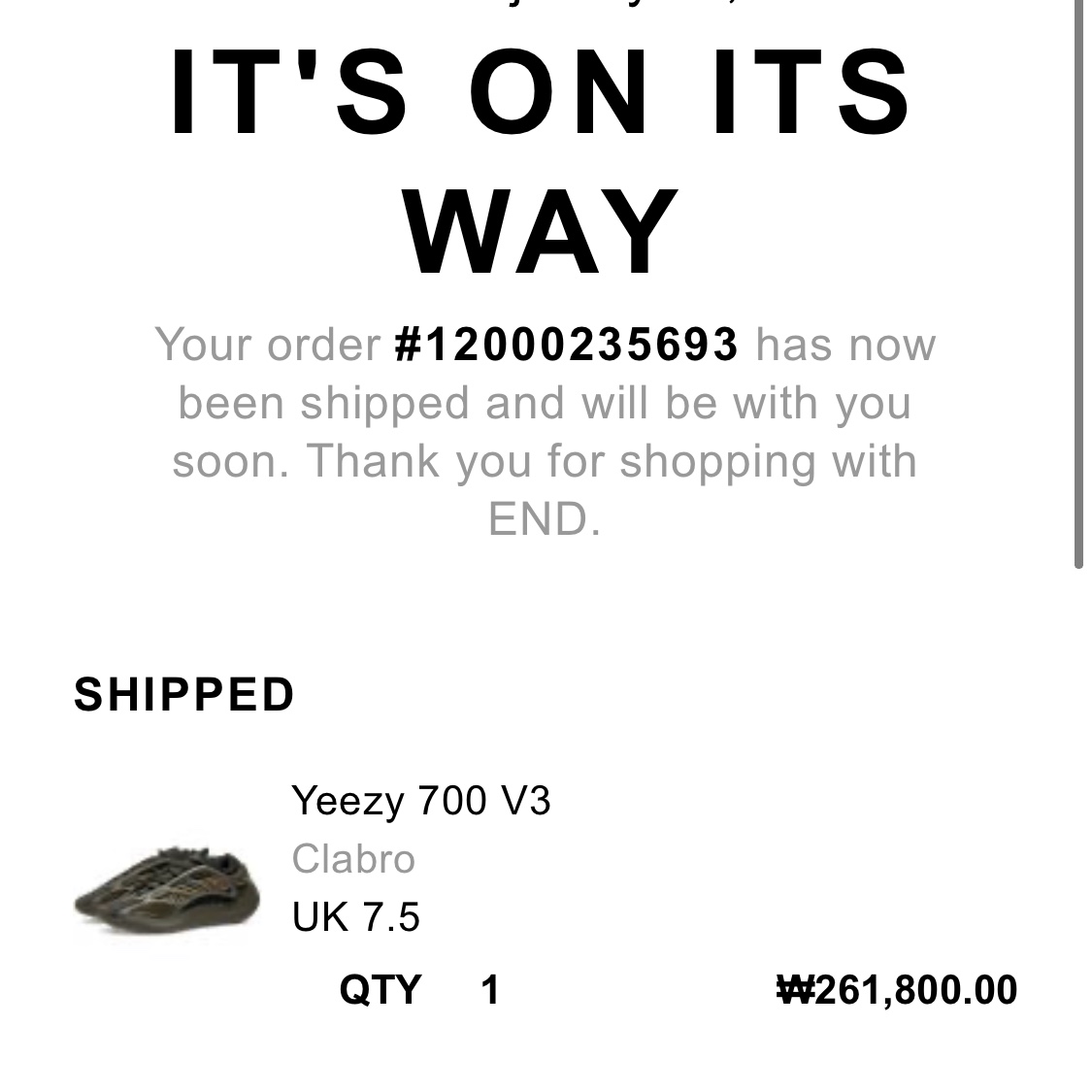Click the 'been shipped and will be with you' line
This screenshot has height=1092, width=1092.
(544, 403)
